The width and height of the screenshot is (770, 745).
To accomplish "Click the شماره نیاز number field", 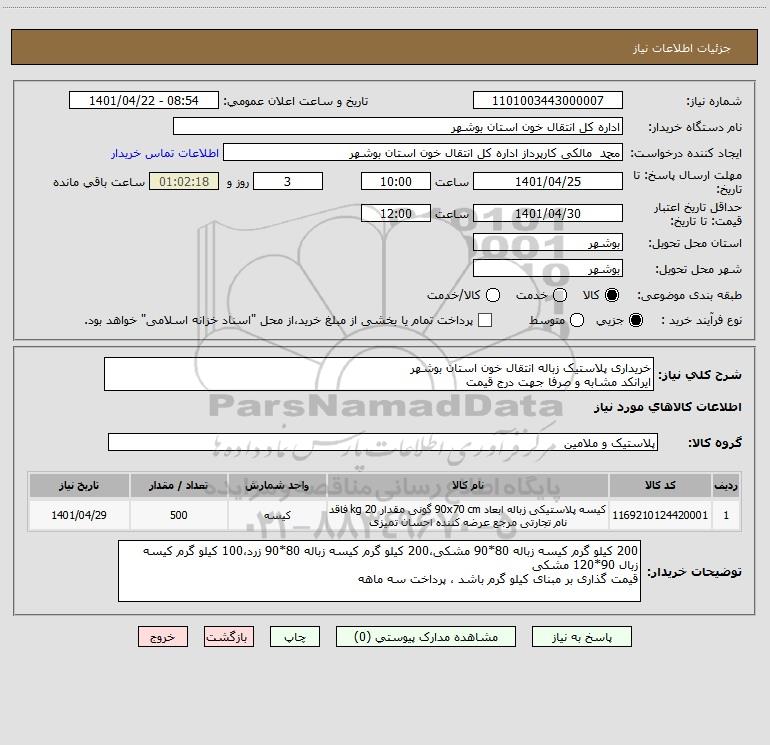I will [x=548, y=100].
